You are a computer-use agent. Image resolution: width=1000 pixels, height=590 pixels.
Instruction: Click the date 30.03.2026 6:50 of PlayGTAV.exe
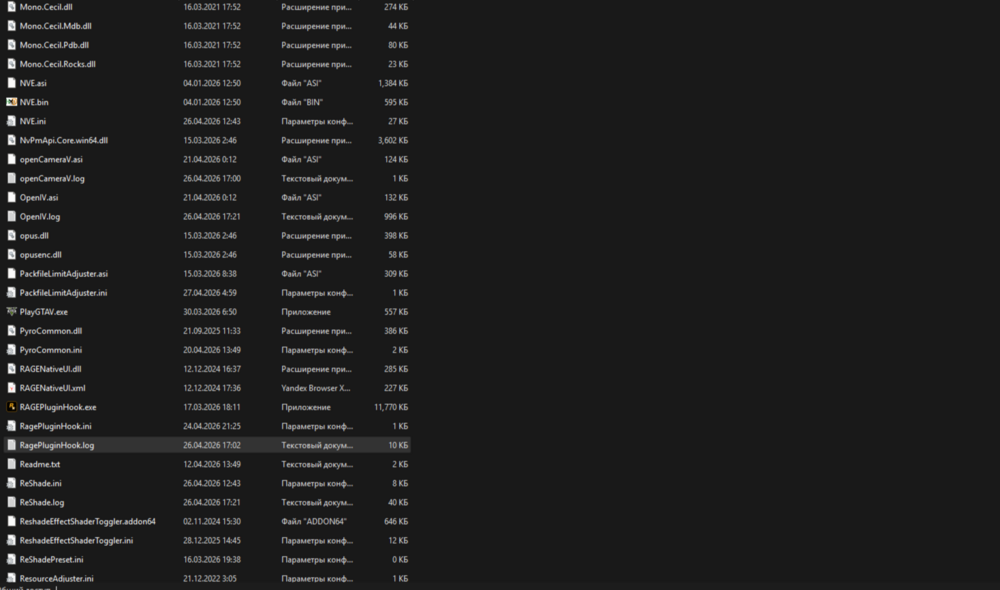coord(210,312)
